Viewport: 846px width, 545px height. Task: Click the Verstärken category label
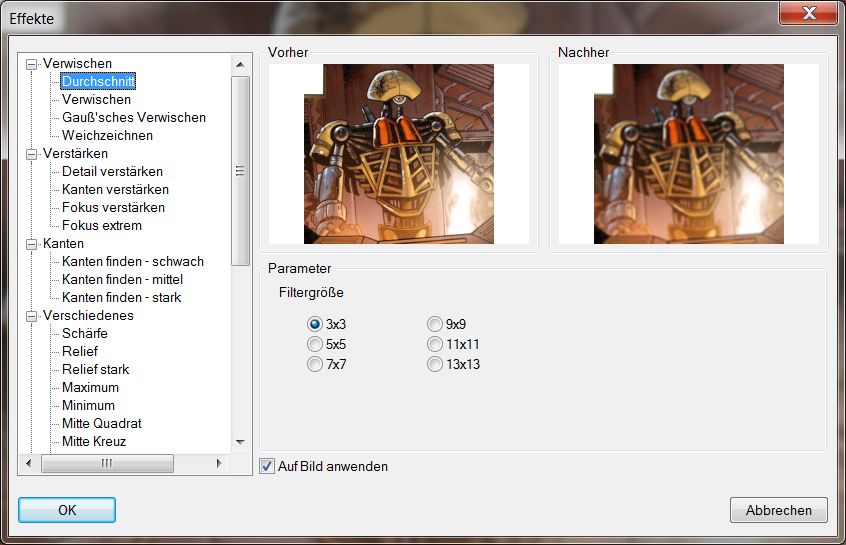point(75,153)
